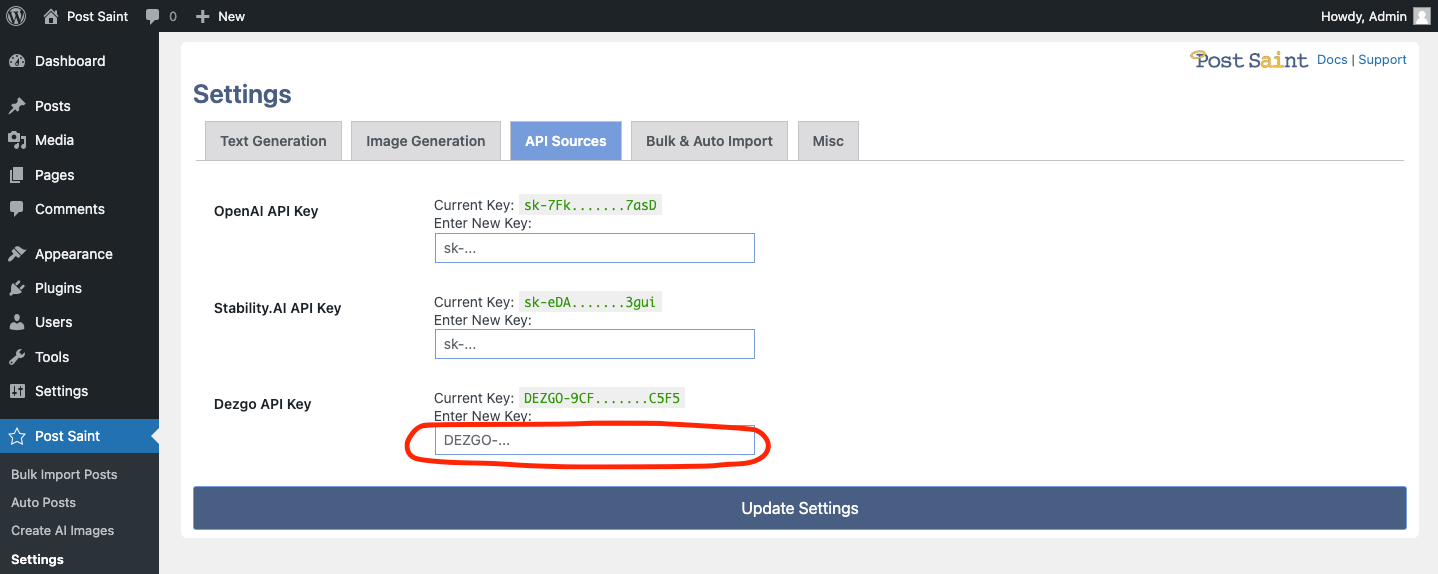Click the Dezgo API Key label
This screenshot has width=1438, height=574.
point(263,404)
